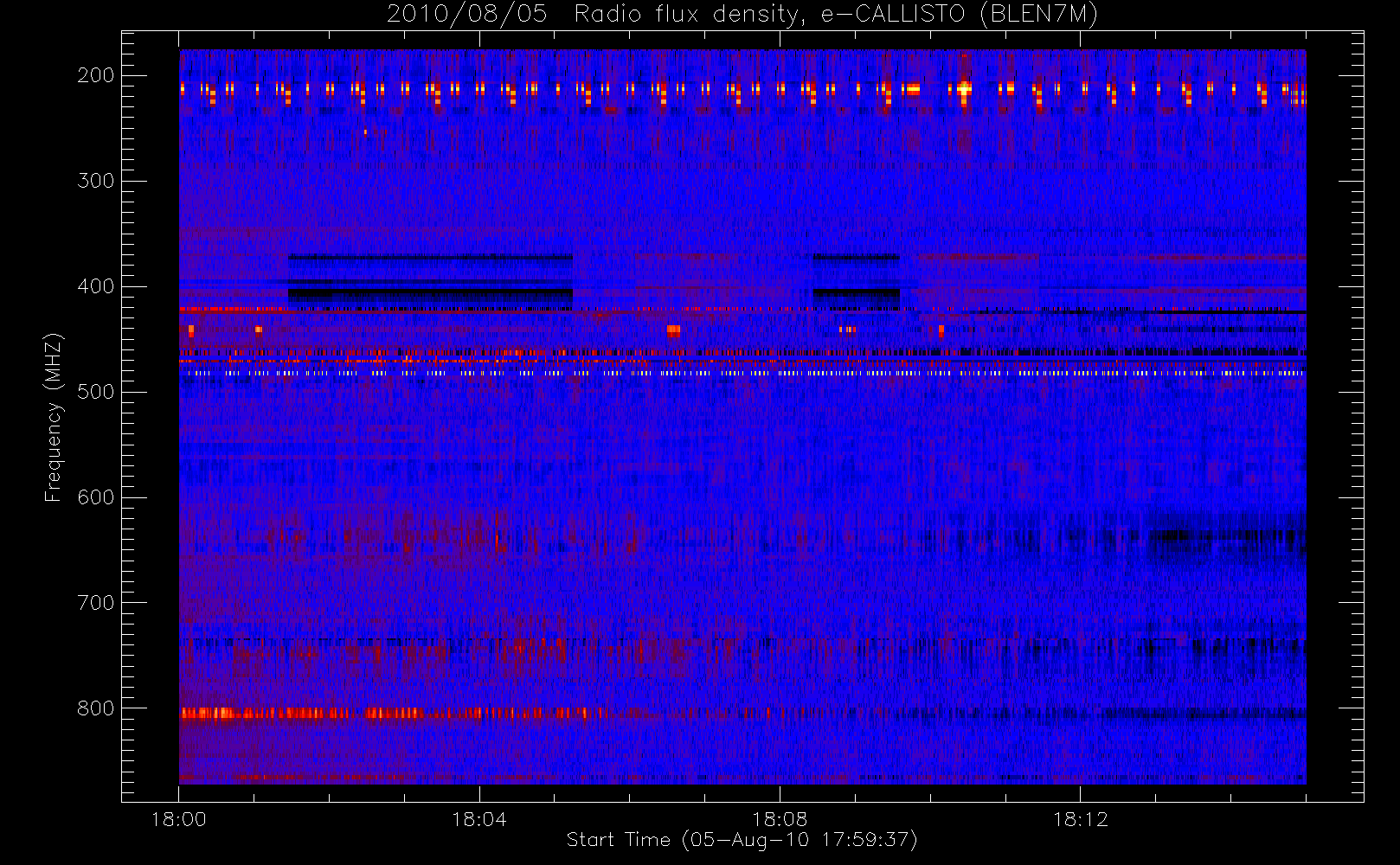Click the 200 frequency tick label
The image size is (1400, 865).
96,75
